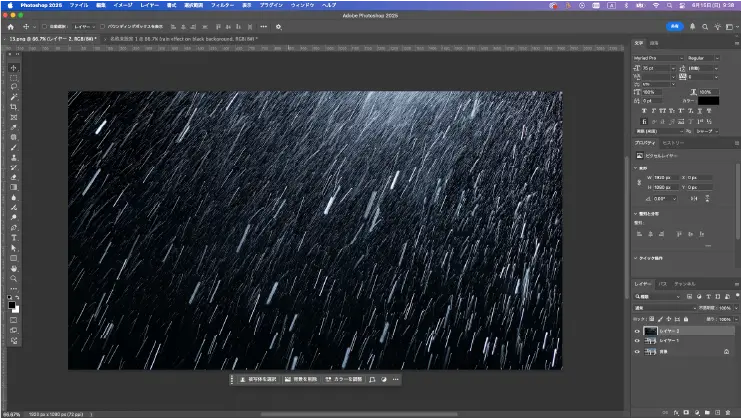
Task: Hide the 背景 layer with its eye icon
Action: click(x=637, y=351)
